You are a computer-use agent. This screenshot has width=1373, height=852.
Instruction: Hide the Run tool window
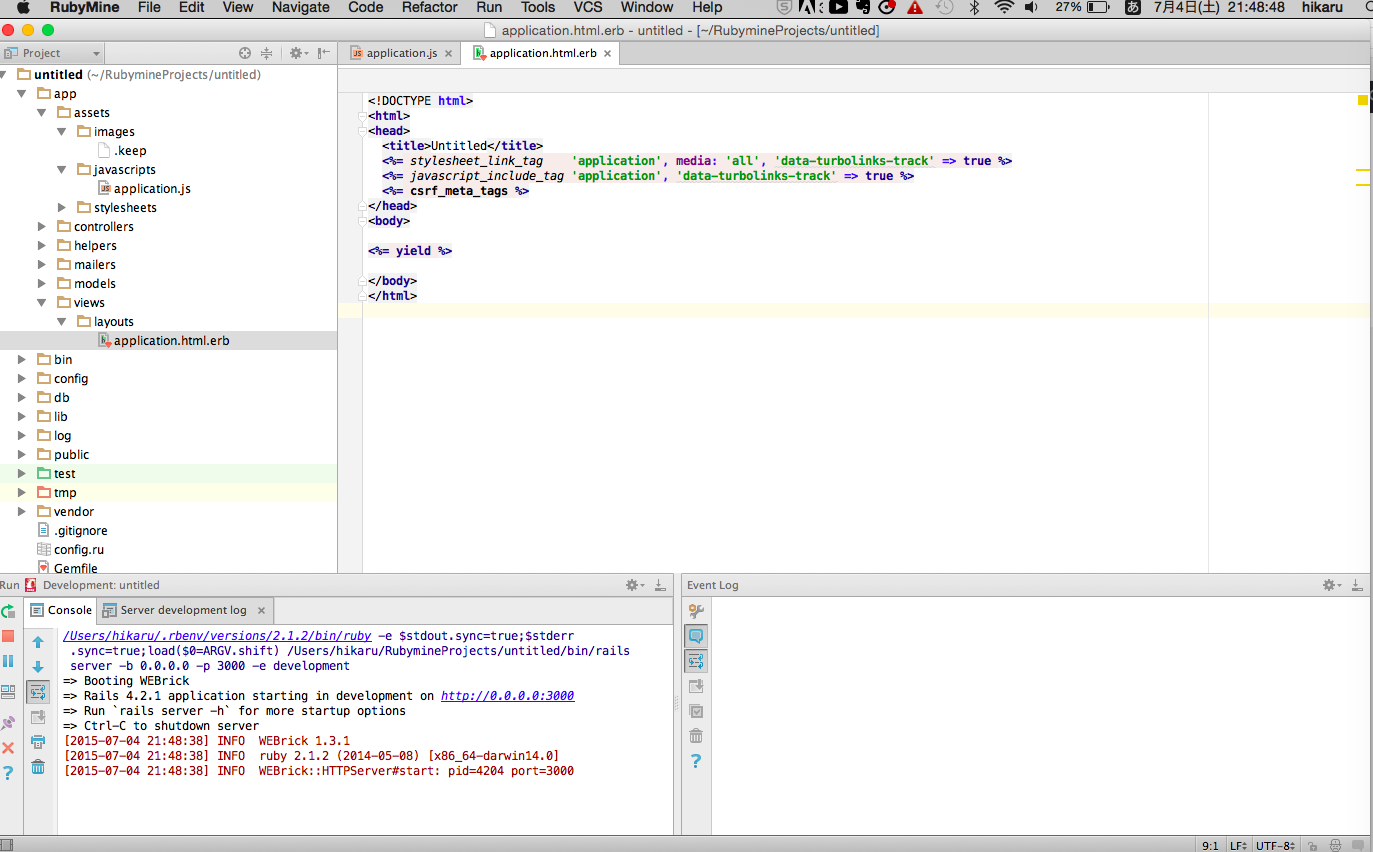tap(660, 585)
